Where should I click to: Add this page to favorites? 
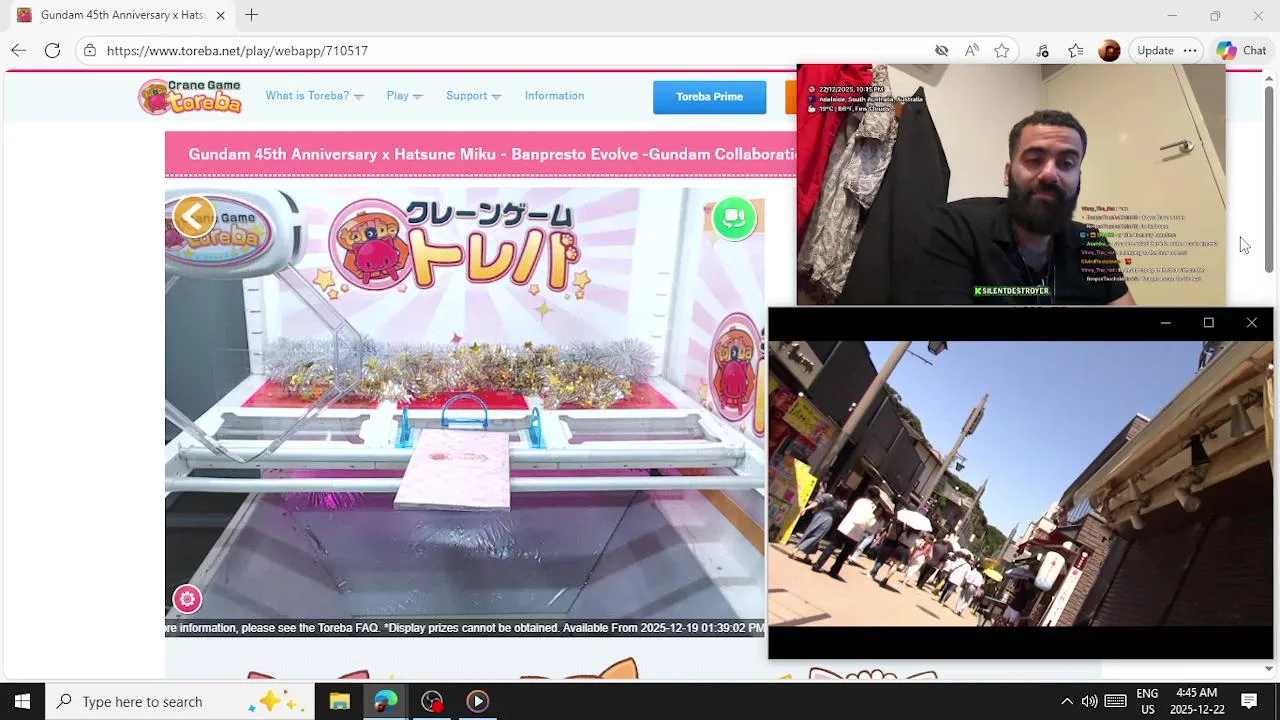(x=1002, y=50)
